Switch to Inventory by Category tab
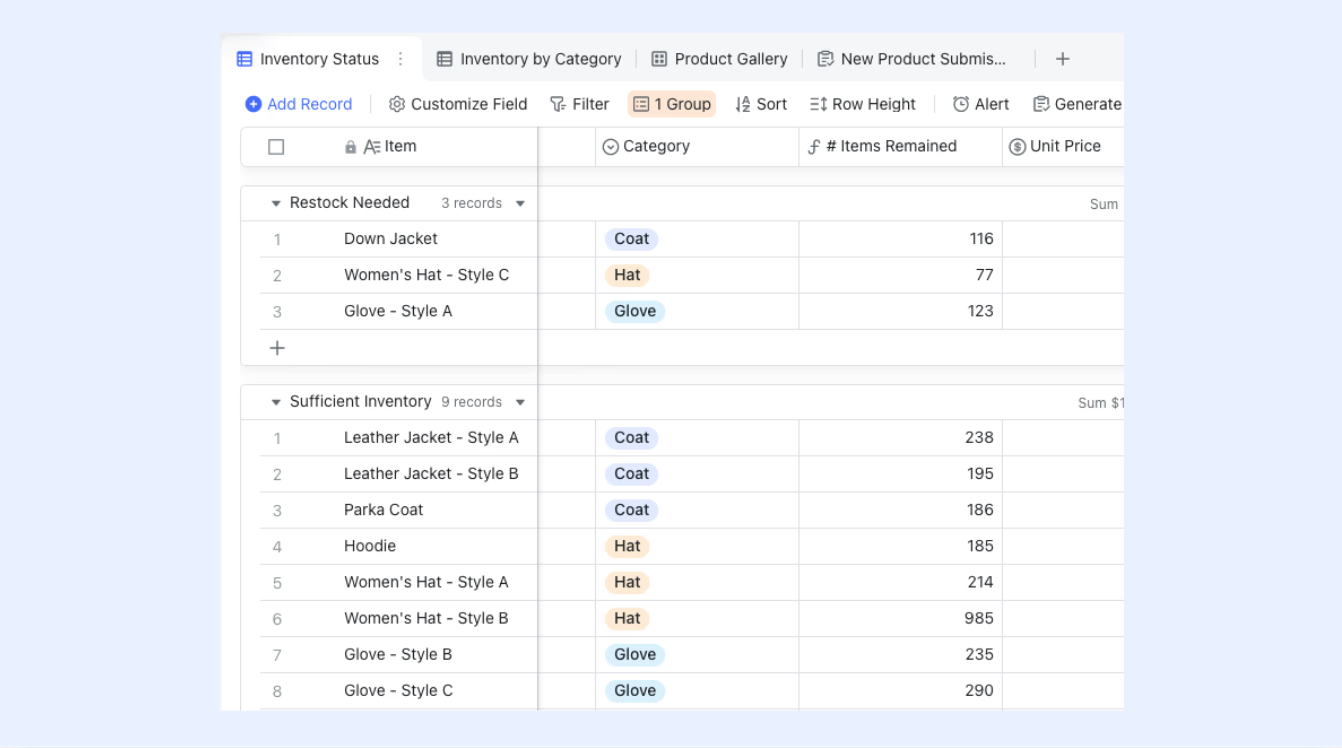 click(x=529, y=59)
